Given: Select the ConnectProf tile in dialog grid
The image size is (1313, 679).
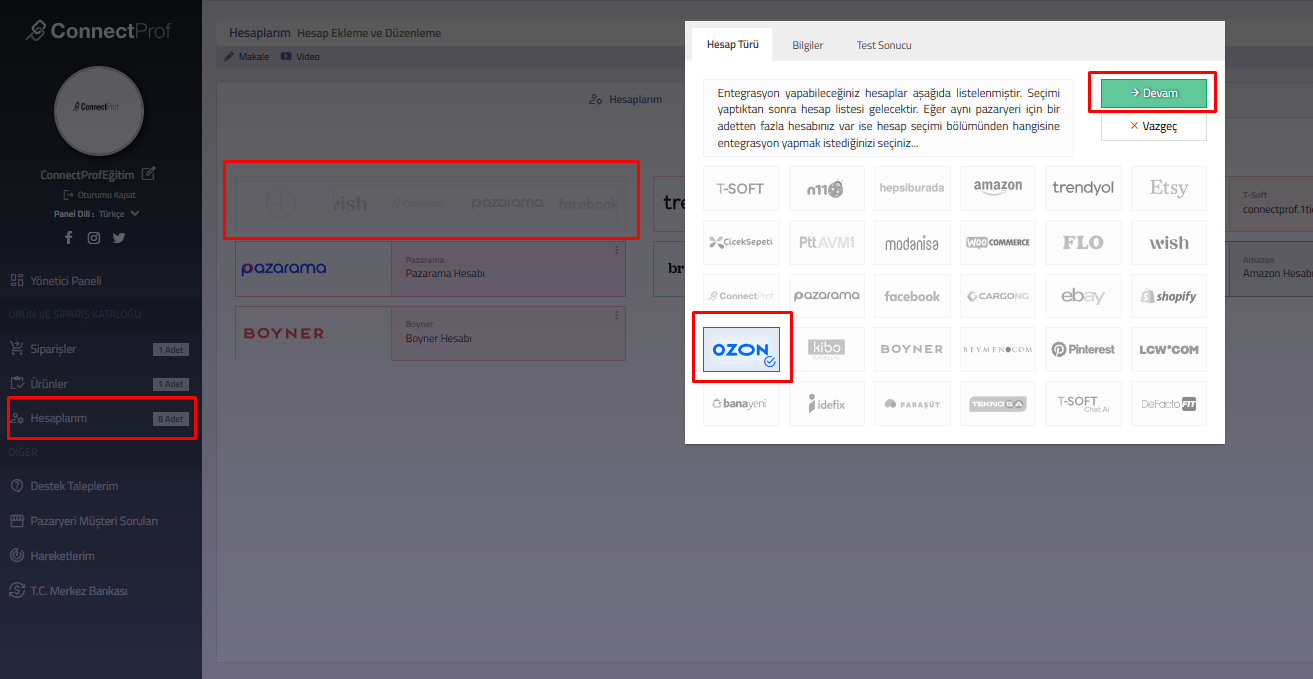Looking at the screenshot, I should click(x=741, y=296).
